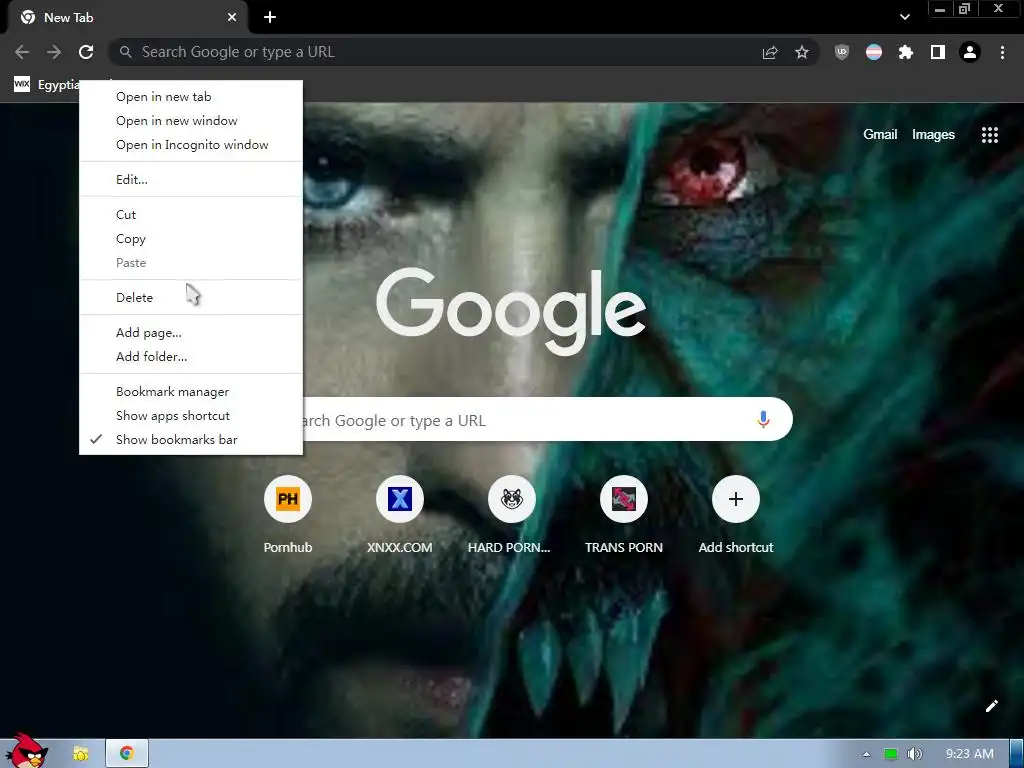Go back using the back arrow
The height and width of the screenshot is (768, 1024).
22,52
